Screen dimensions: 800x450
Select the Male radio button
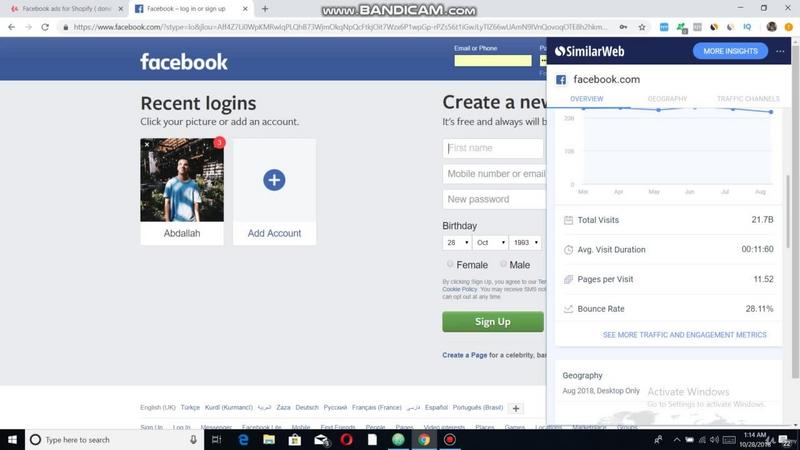[x=503, y=264]
